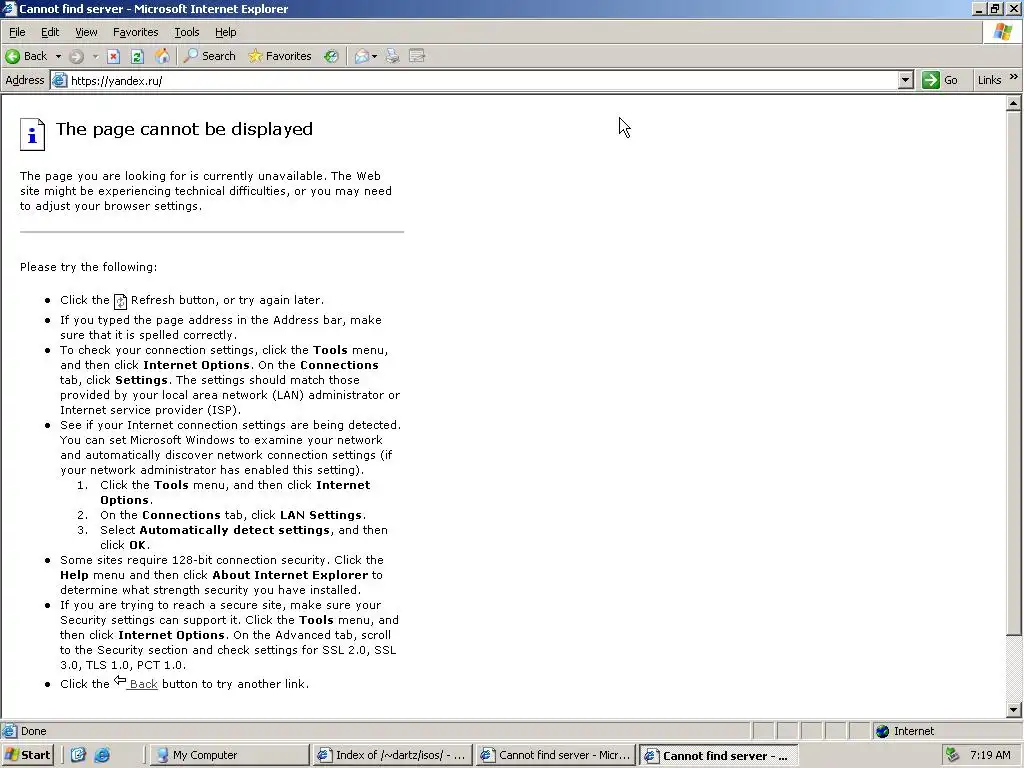1024x768 pixels.
Task: Click the Edit page toolbar icon
Action: tap(417, 56)
